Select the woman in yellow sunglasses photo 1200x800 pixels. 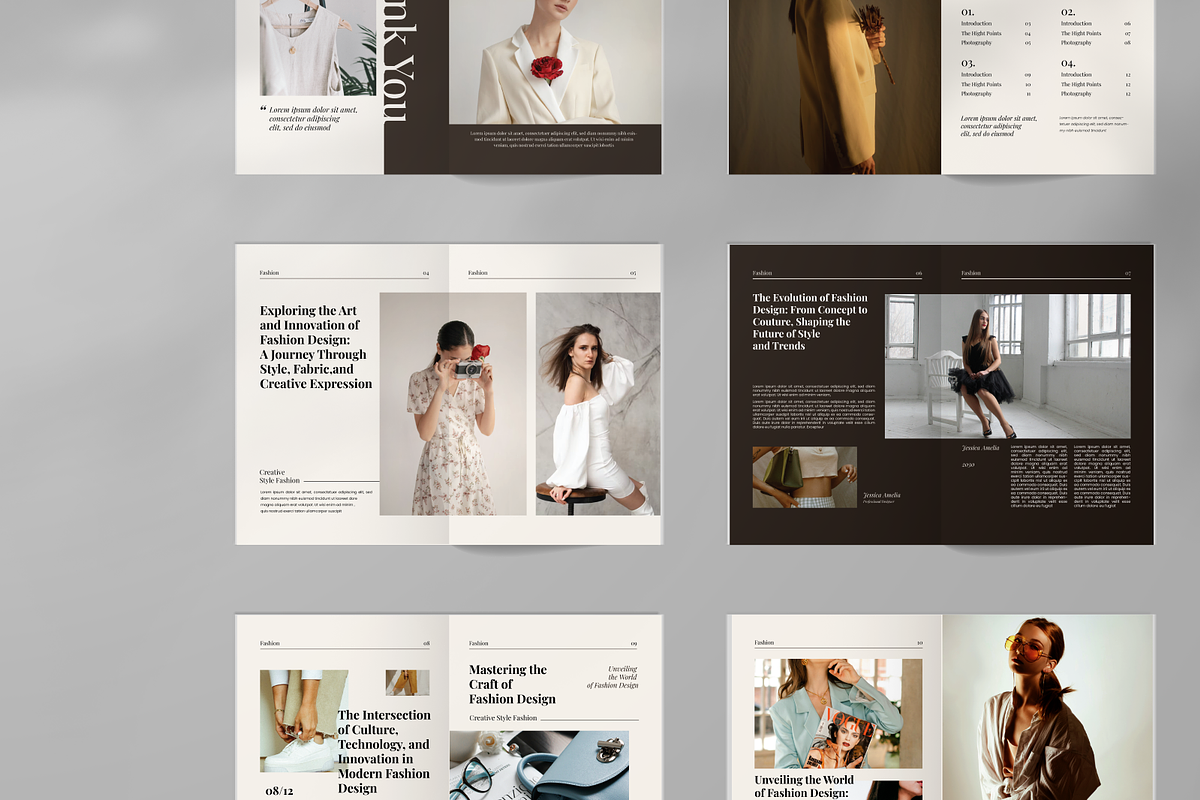click(1048, 707)
